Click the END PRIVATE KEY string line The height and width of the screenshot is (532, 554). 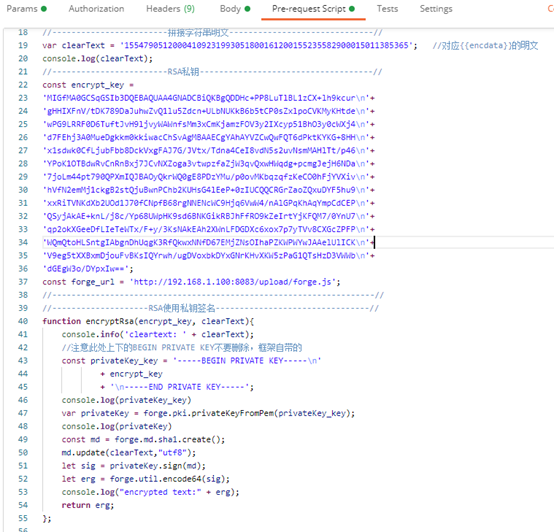(177, 387)
